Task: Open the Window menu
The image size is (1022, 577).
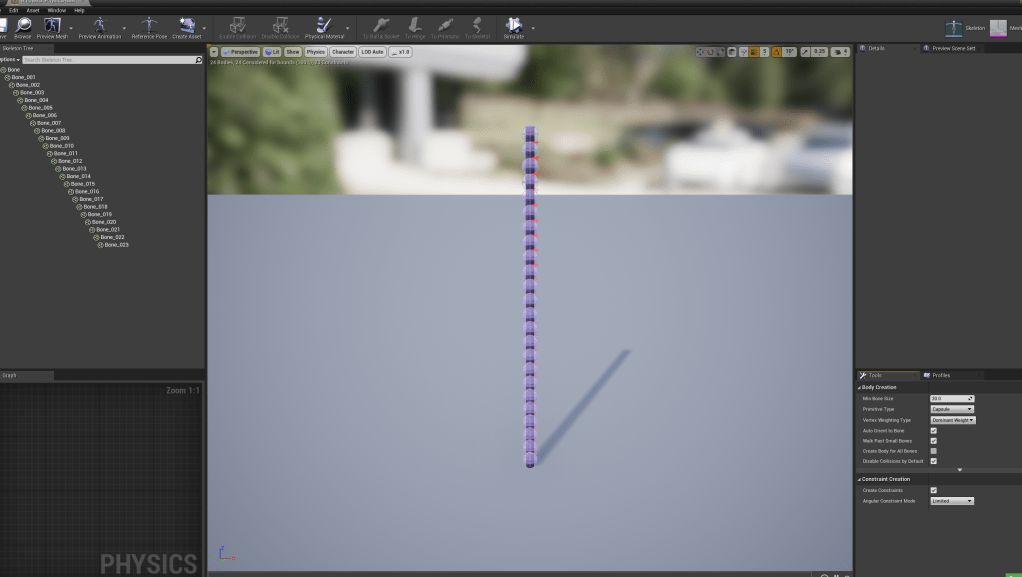Action: click(x=56, y=10)
